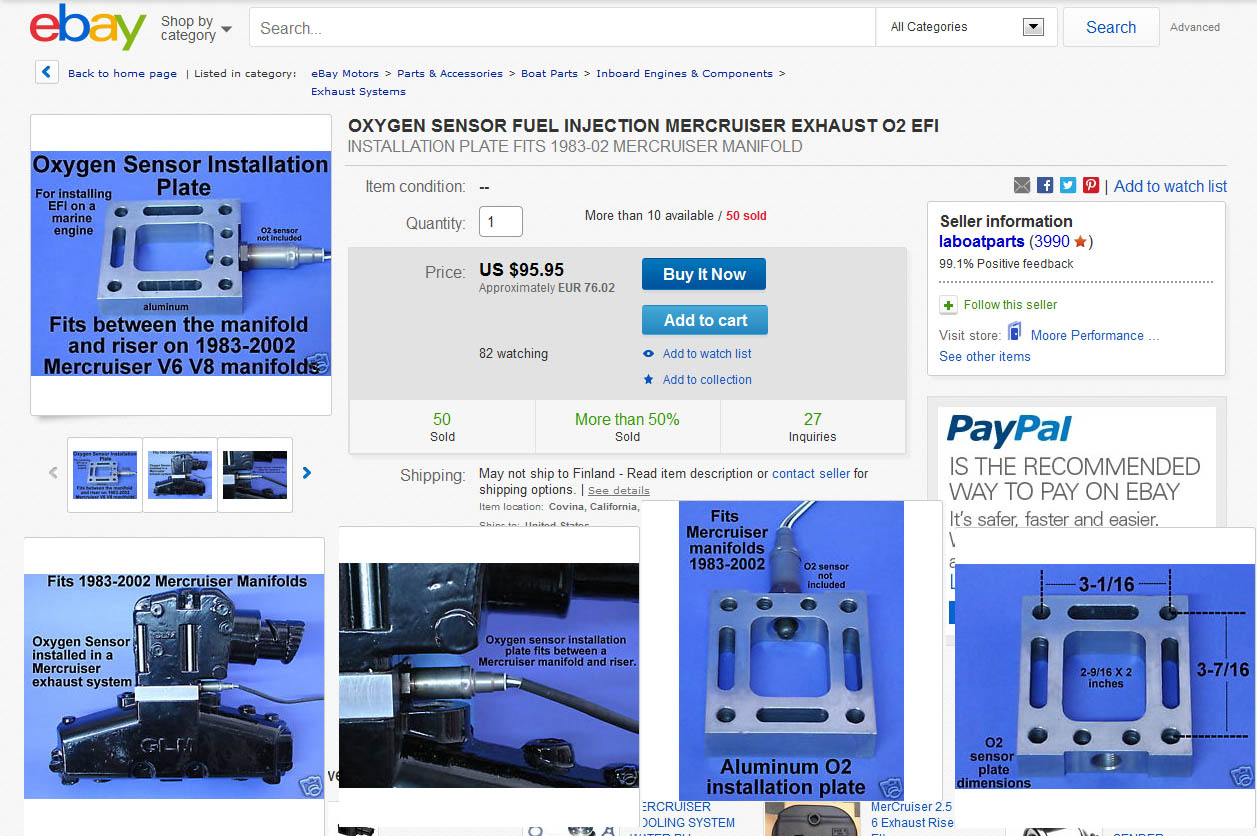The image size is (1257, 836).
Task: Share listing on Facebook
Action: click(x=1045, y=186)
